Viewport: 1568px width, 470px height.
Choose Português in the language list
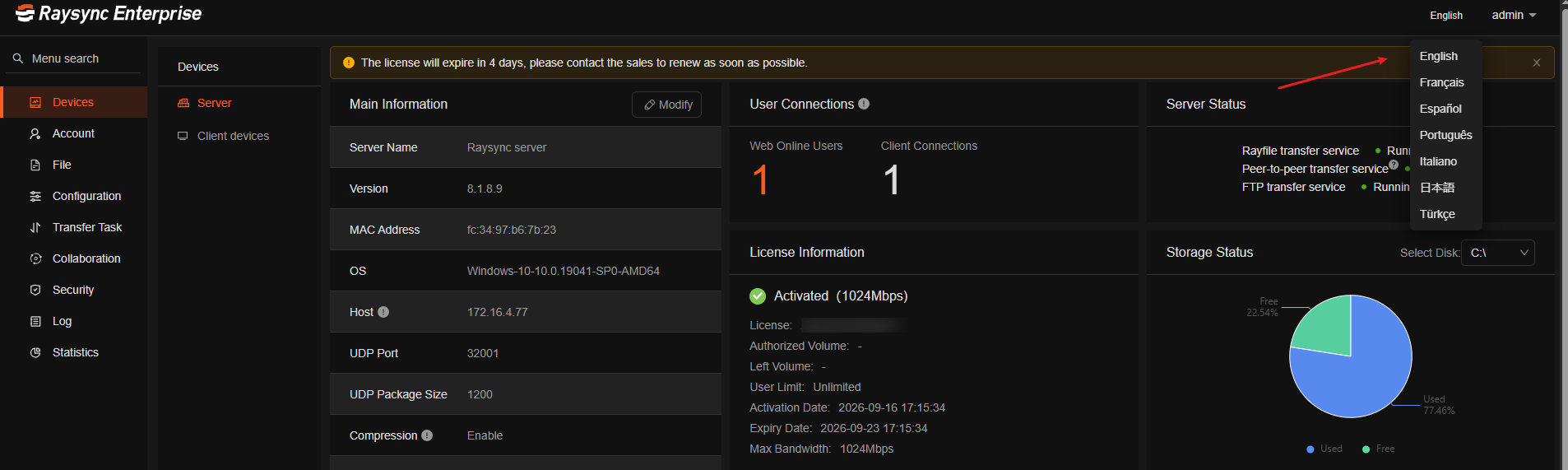1446,135
